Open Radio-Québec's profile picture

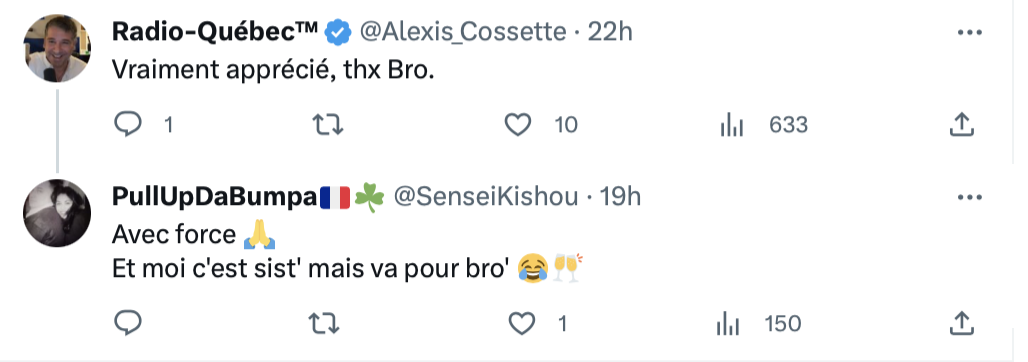pyautogui.click(x=57, y=48)
